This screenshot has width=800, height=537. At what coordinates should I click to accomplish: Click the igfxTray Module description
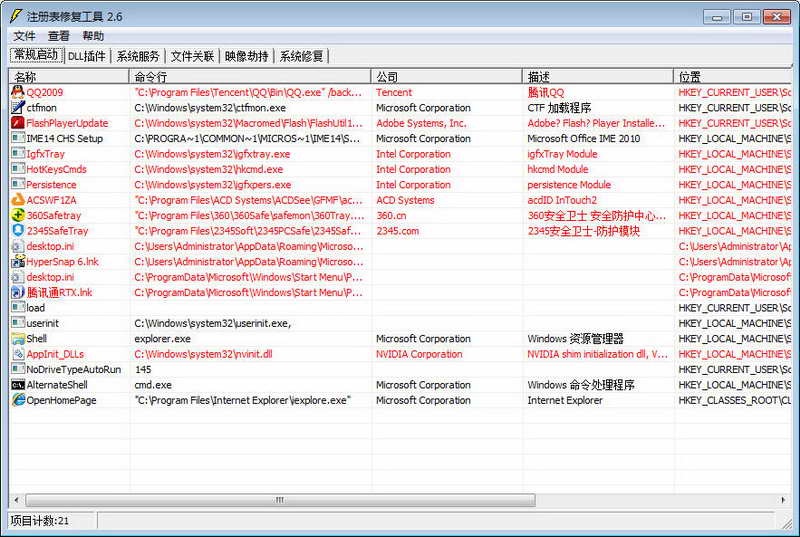pyautogui.click(x=562, y=154)
